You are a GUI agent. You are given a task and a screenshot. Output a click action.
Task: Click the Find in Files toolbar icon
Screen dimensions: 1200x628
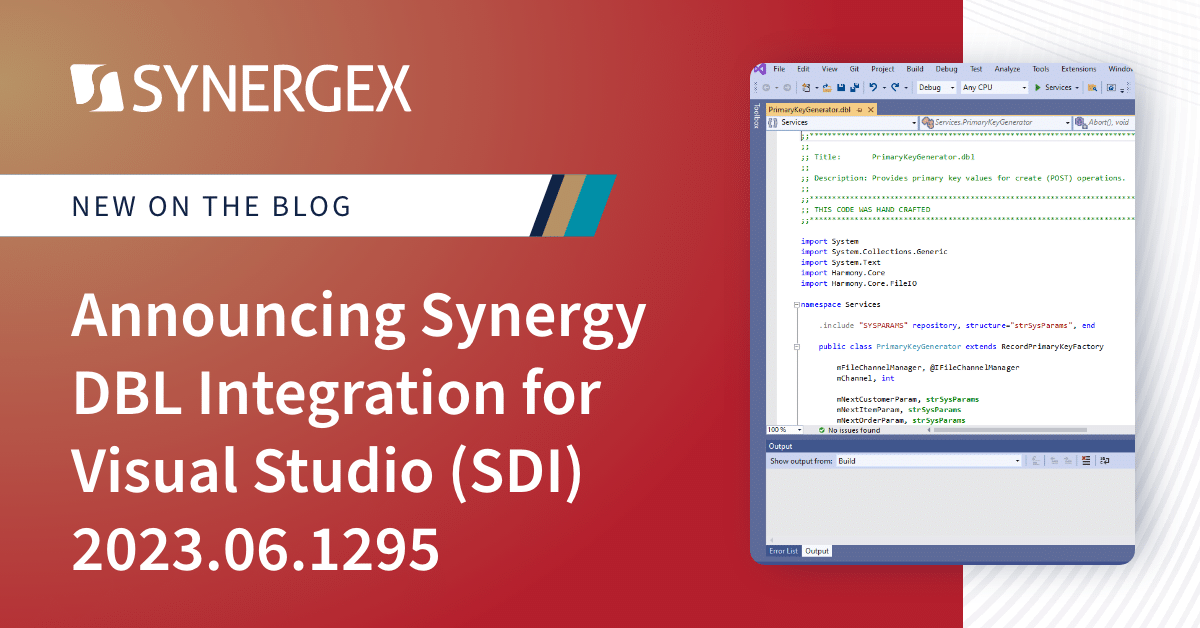coord(1093,88)
